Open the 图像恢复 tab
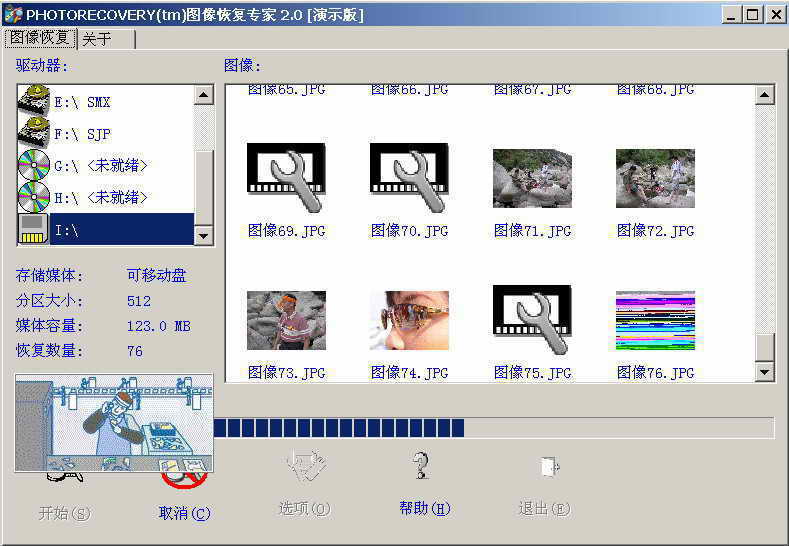Screen dimensions: 789x546 40,38
